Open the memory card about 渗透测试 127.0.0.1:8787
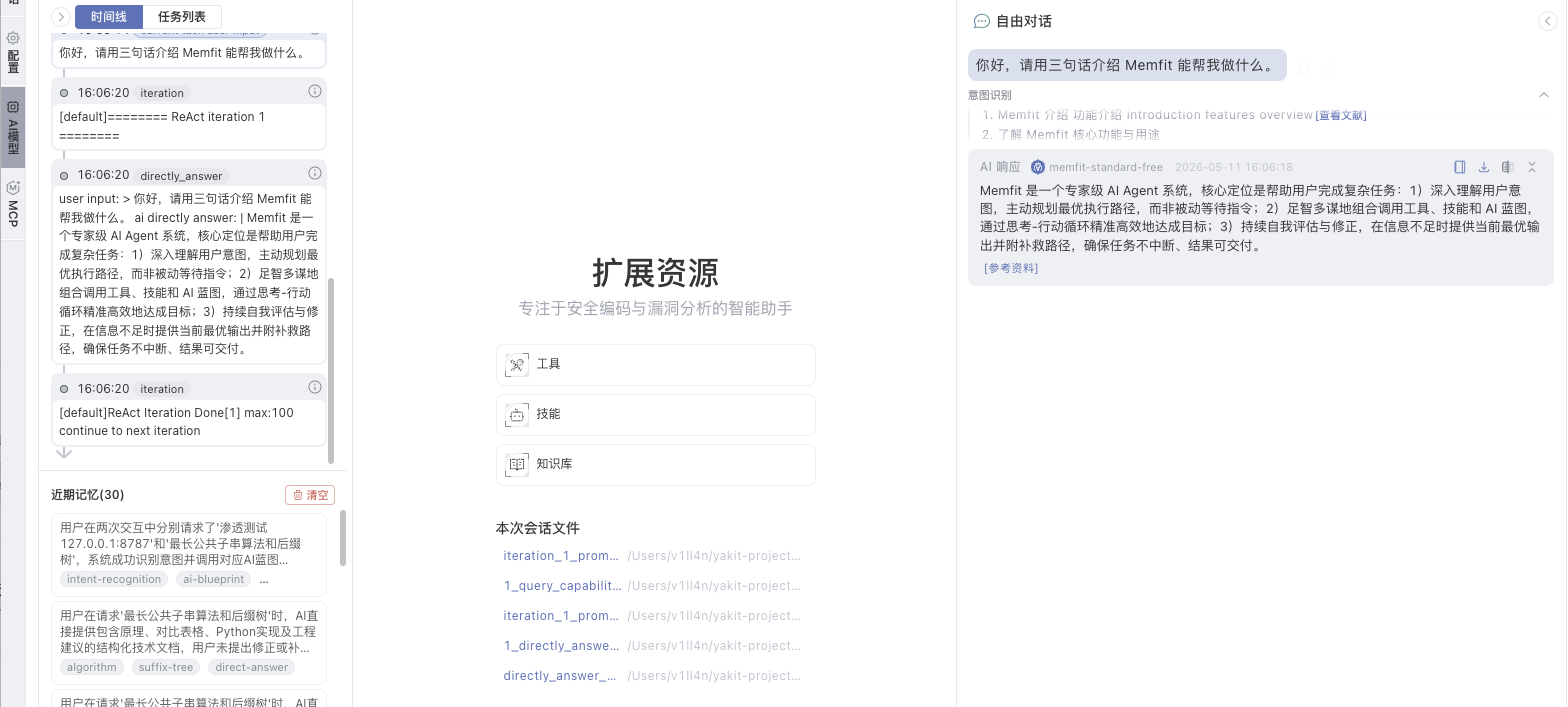Image resolution: width=1568 pixels, height=707 pixels. point(189,554)
